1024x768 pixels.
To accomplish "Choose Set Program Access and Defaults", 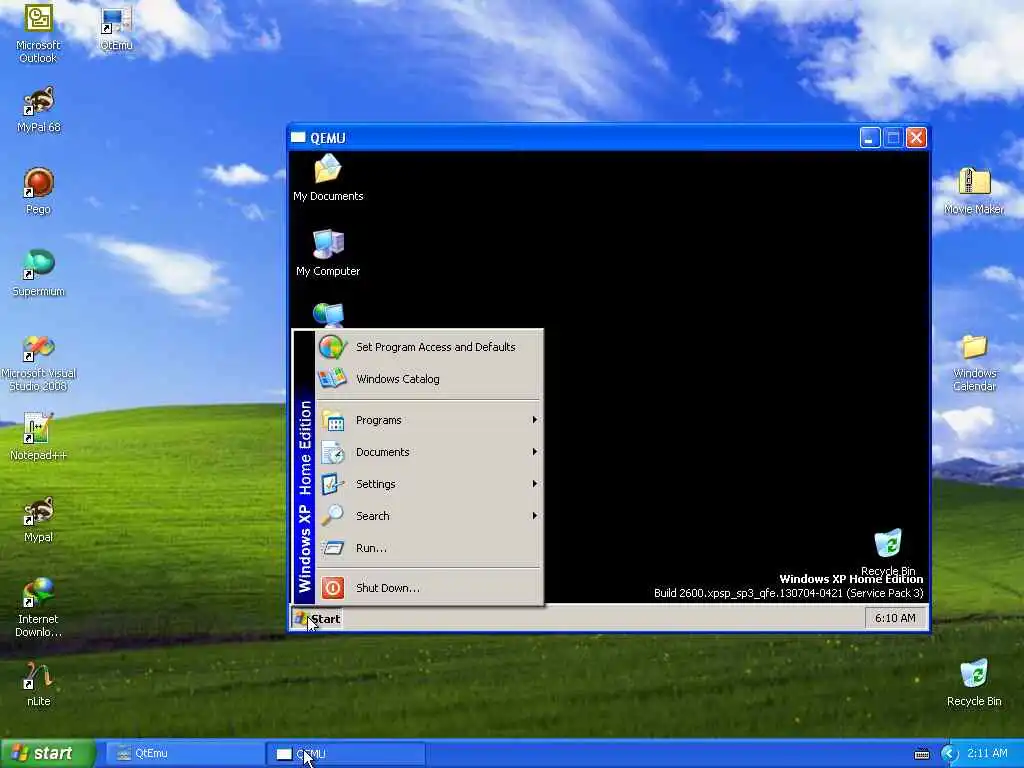I will tap(429, 347).
